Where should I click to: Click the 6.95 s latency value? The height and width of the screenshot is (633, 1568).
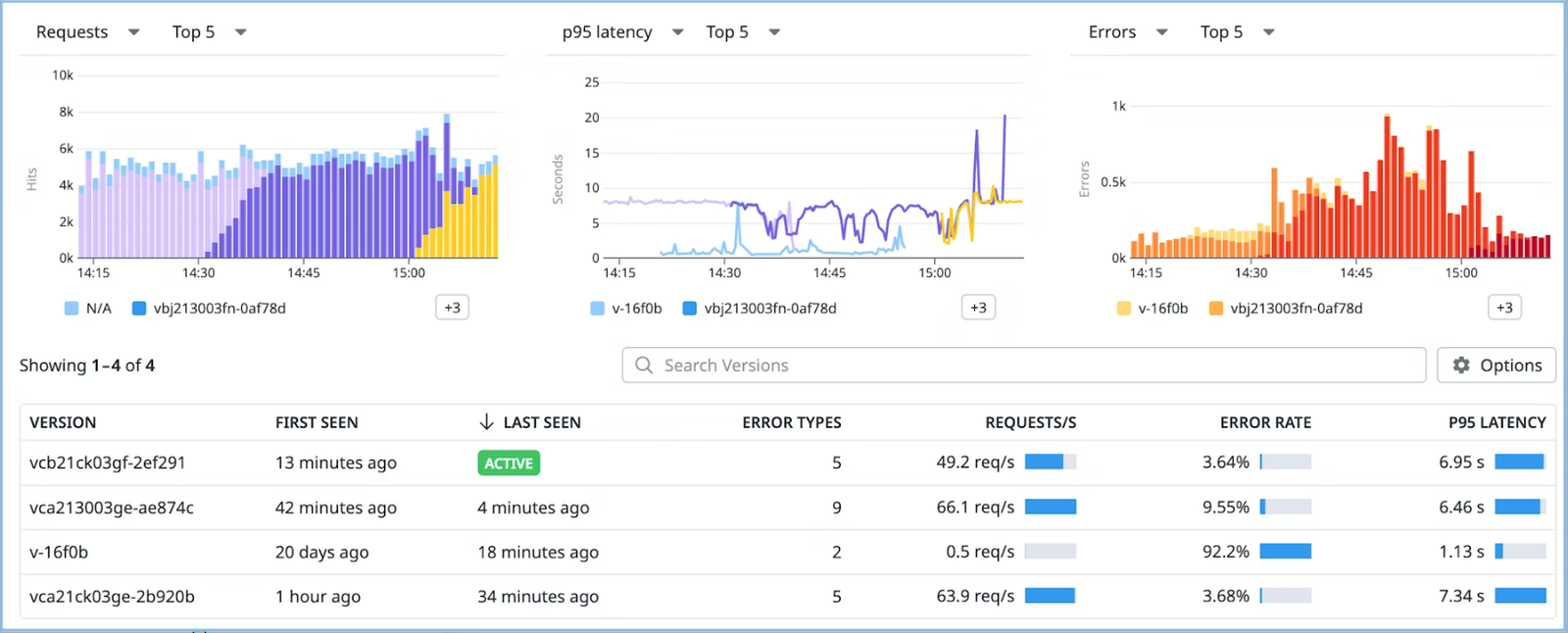(x=1461, y=463)
